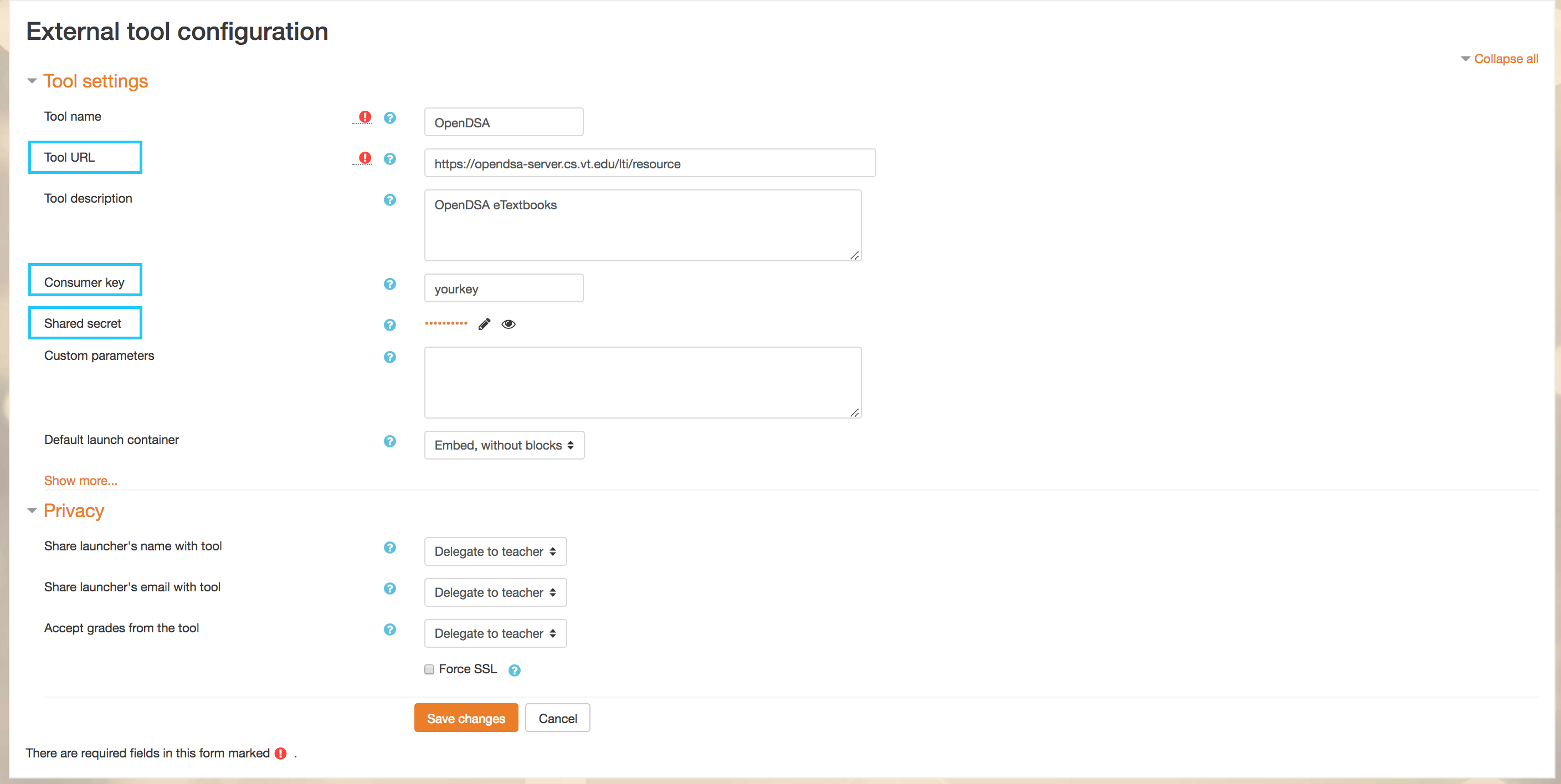Click the required icon in footer note
1561x784 pixels.
280,753
